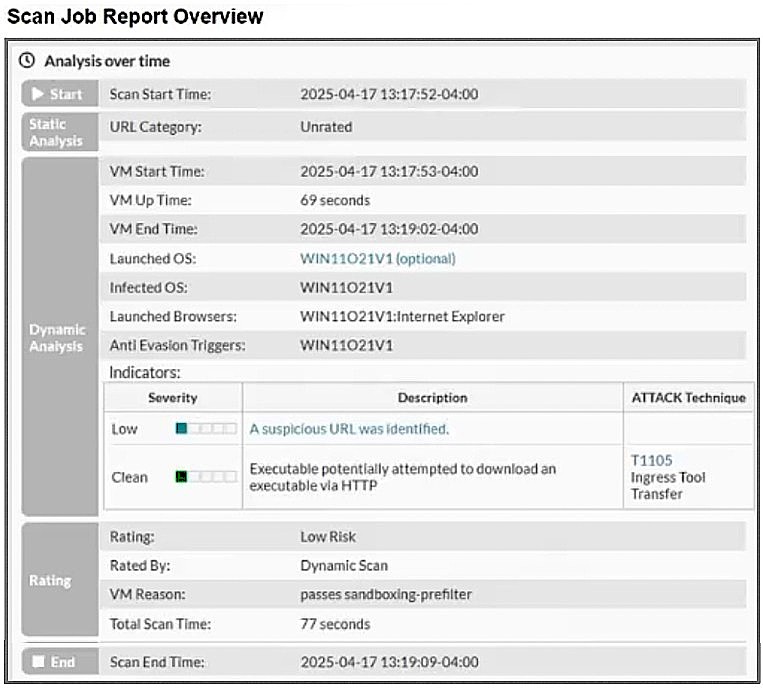Click the Clean severity level bar
The image size is (763, 690).
pos(206,476)
